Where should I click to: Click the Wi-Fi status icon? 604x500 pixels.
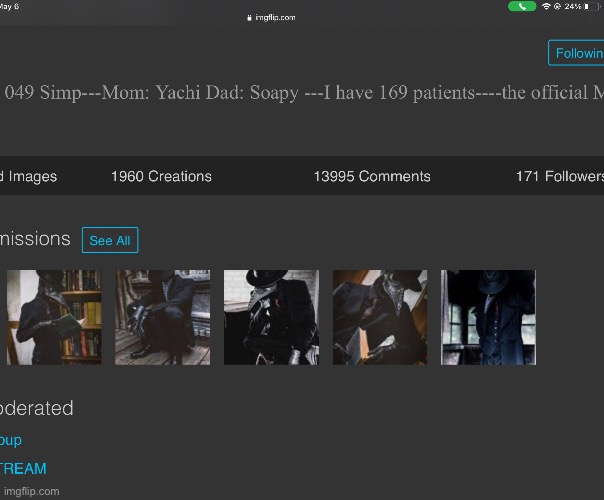[546, 6]
